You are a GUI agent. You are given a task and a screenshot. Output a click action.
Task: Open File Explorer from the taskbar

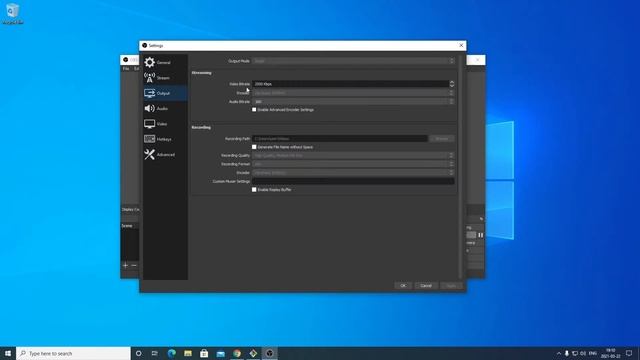(188, 353)
